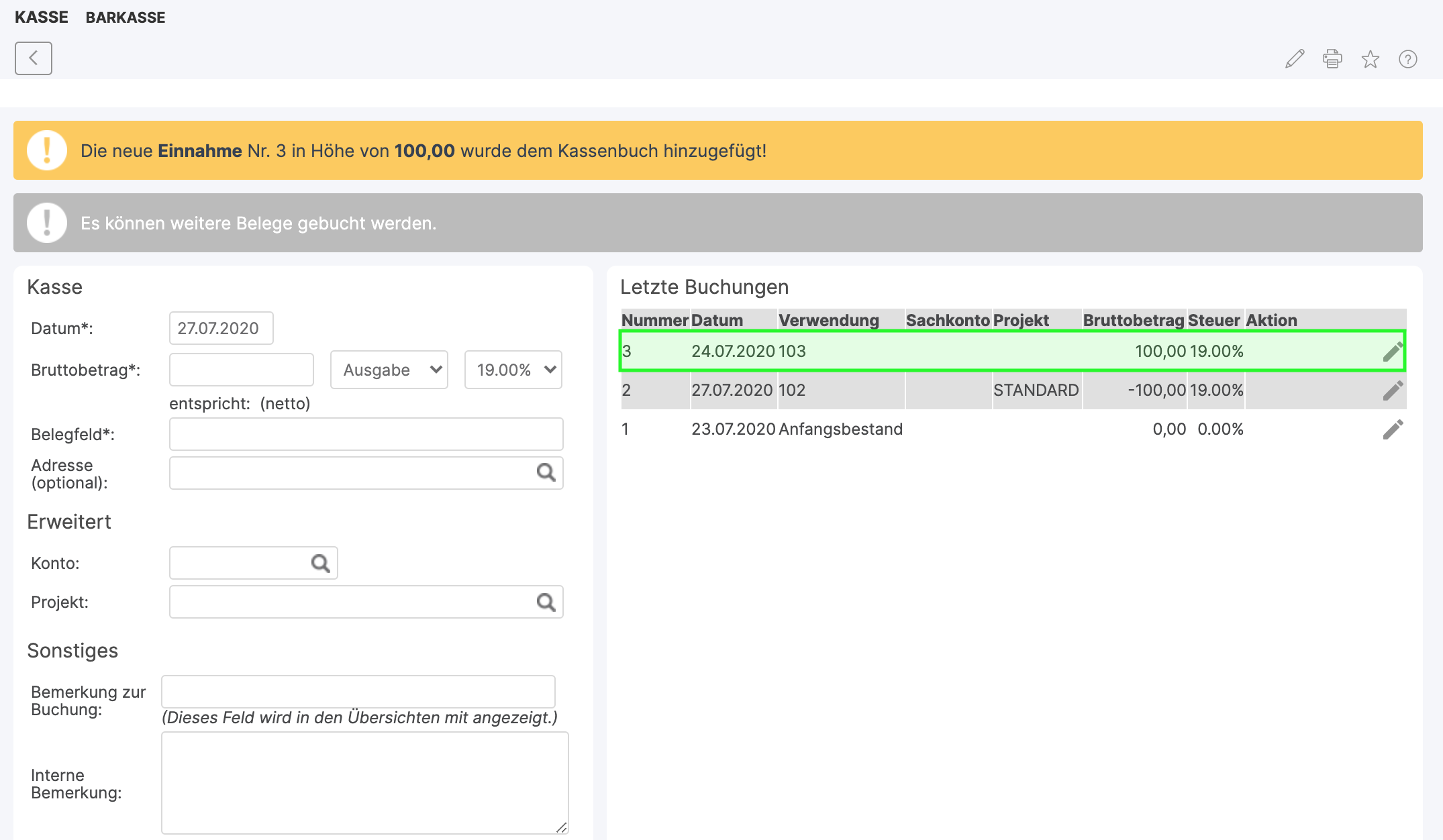Edit booking number 3 with pencil icon

click(x=1393, y=352)
